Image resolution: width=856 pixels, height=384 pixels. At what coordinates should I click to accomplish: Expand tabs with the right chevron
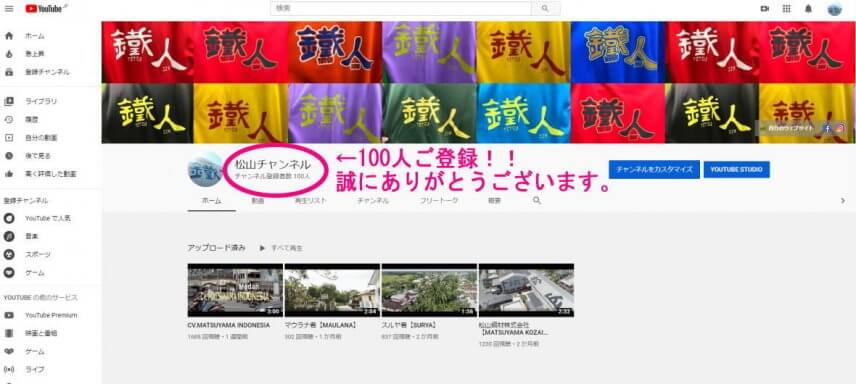point(843,201)
